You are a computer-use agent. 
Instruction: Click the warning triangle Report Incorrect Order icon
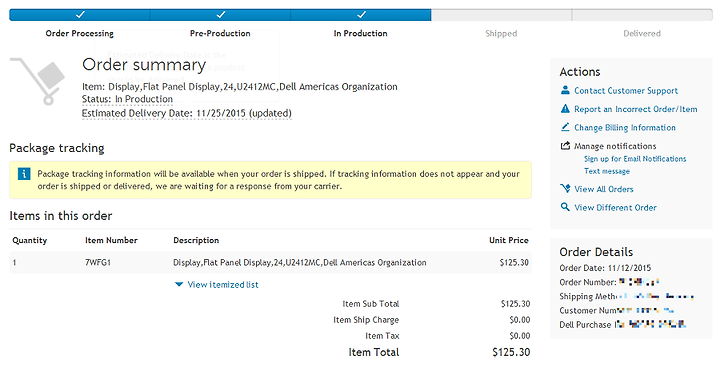click(x=565, y=108)
